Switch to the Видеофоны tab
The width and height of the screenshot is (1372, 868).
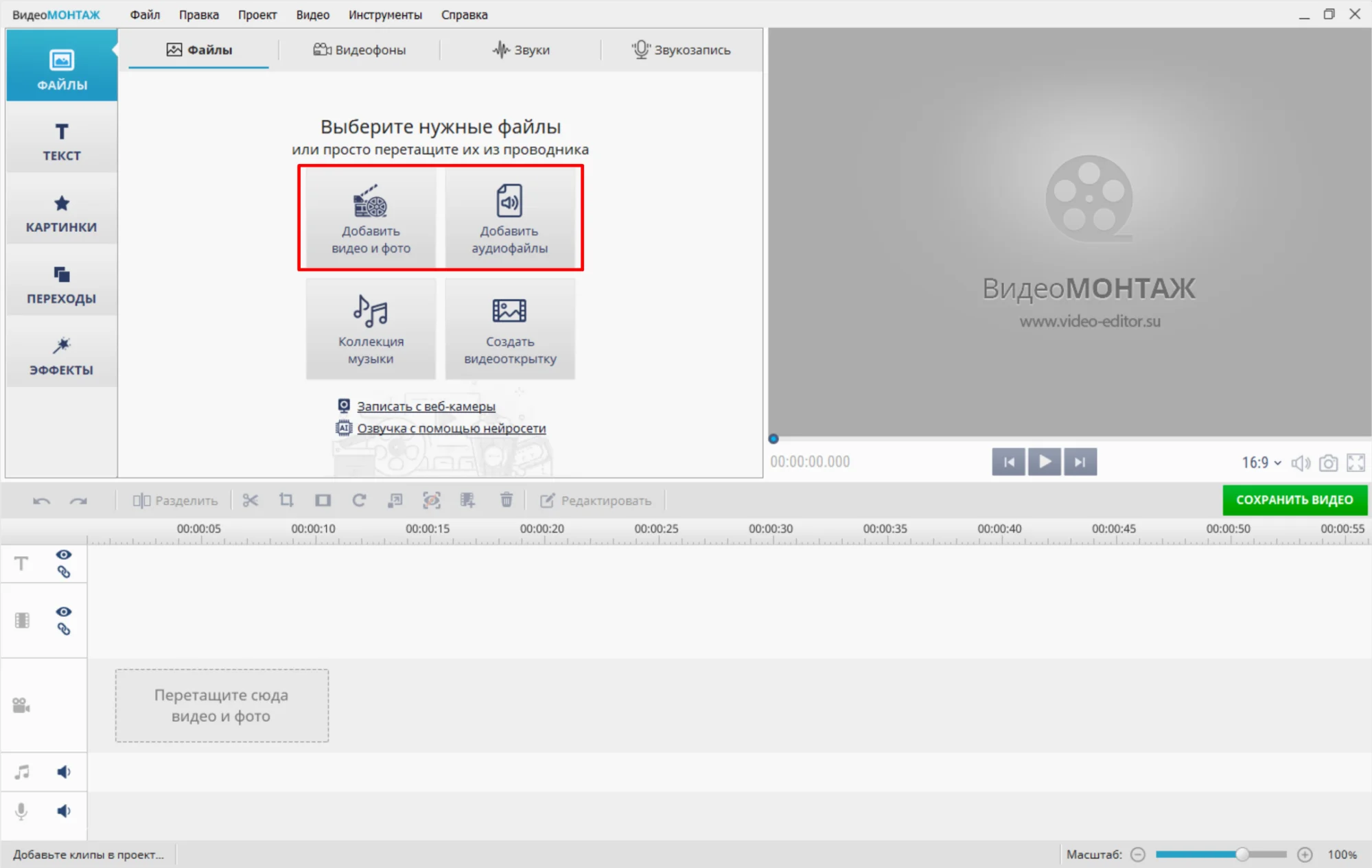tap(360, 49)
